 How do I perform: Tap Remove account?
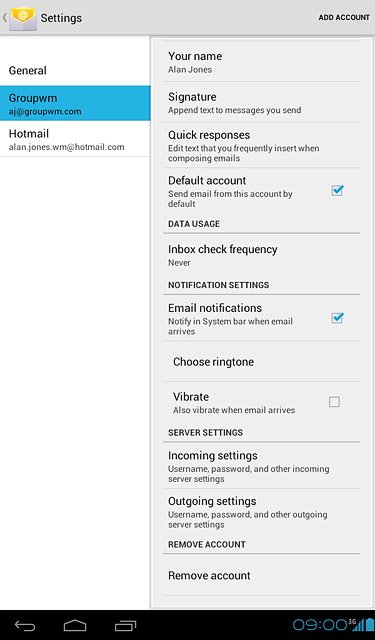(261, 575)
